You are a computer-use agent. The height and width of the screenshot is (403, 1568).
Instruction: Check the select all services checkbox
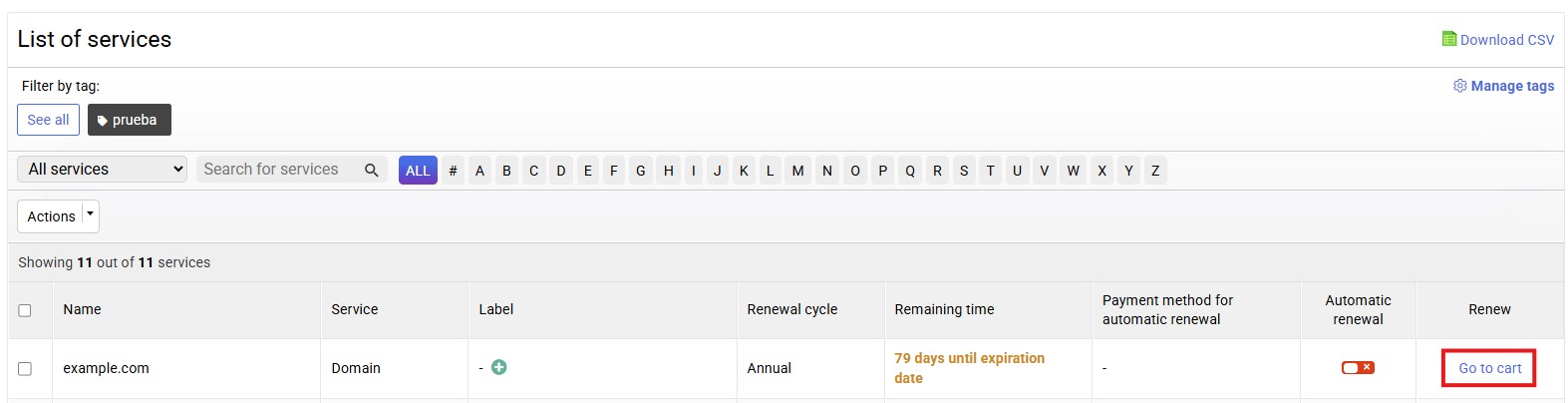coord(25,310)
